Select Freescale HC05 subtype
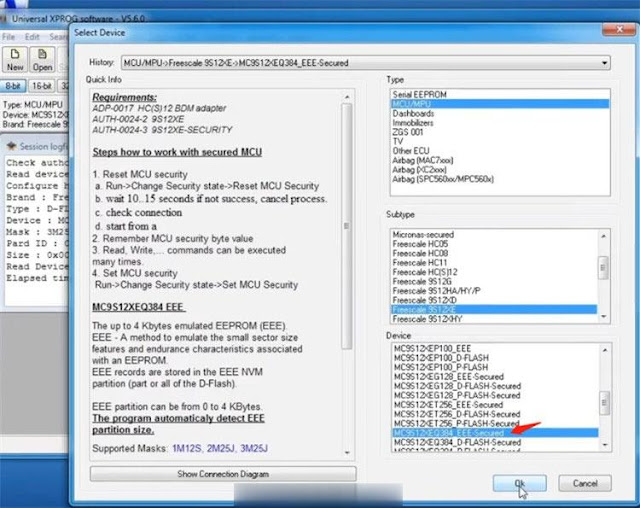640x508 pixels. (x=494, y=244)
